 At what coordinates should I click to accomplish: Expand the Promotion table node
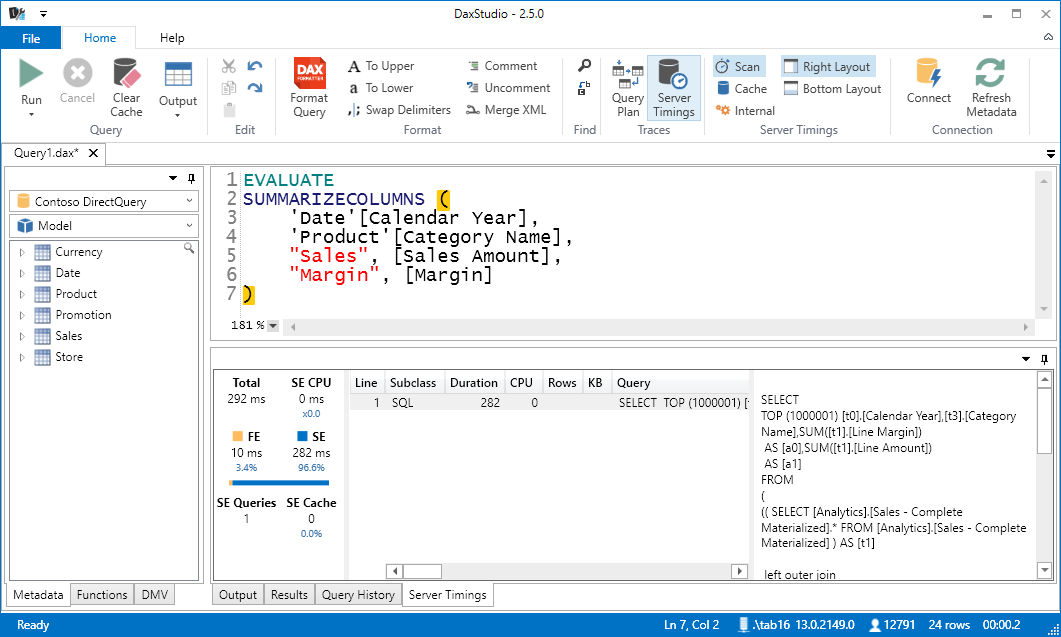22,315
